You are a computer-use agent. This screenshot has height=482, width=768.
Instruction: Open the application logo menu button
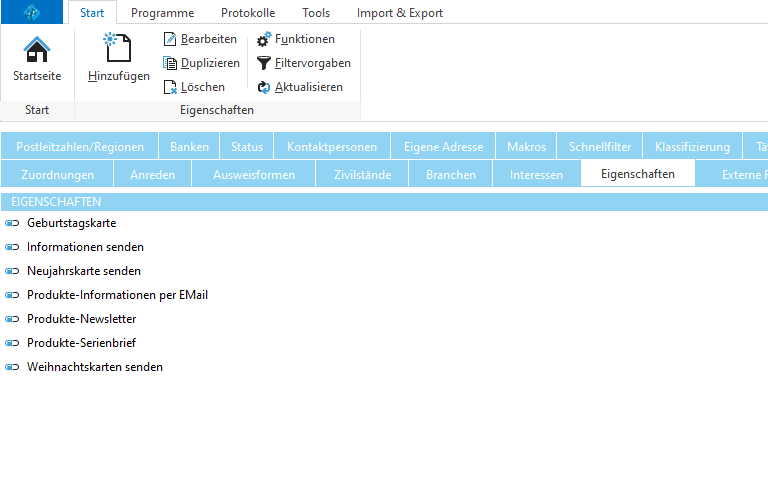click(34, 13)
